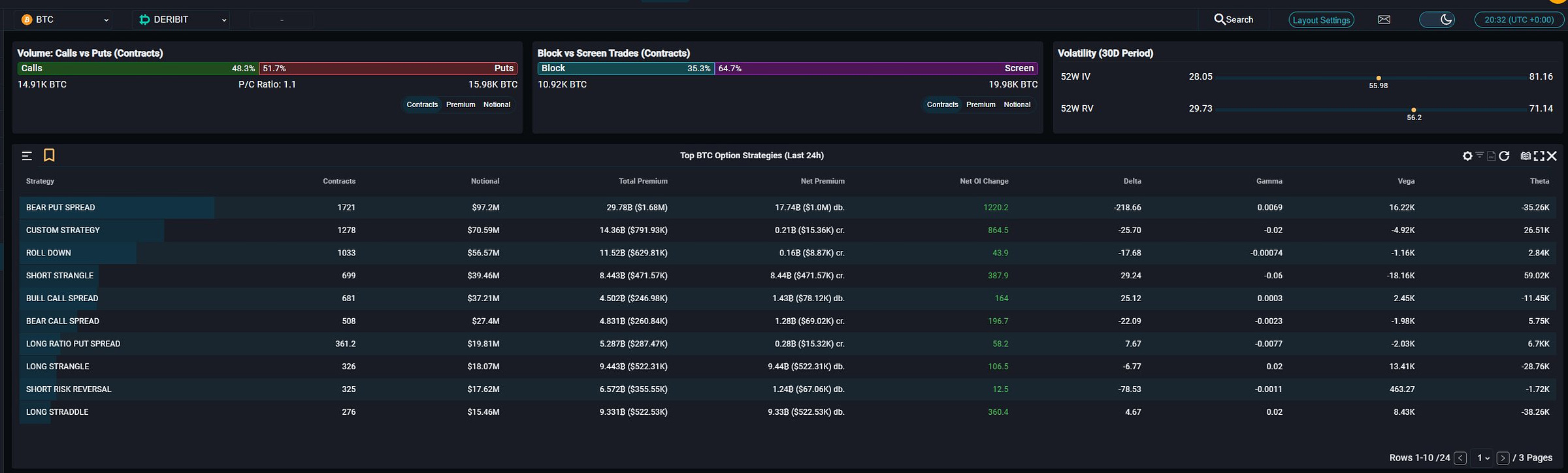Sort by the Net Premium column header

823,181
